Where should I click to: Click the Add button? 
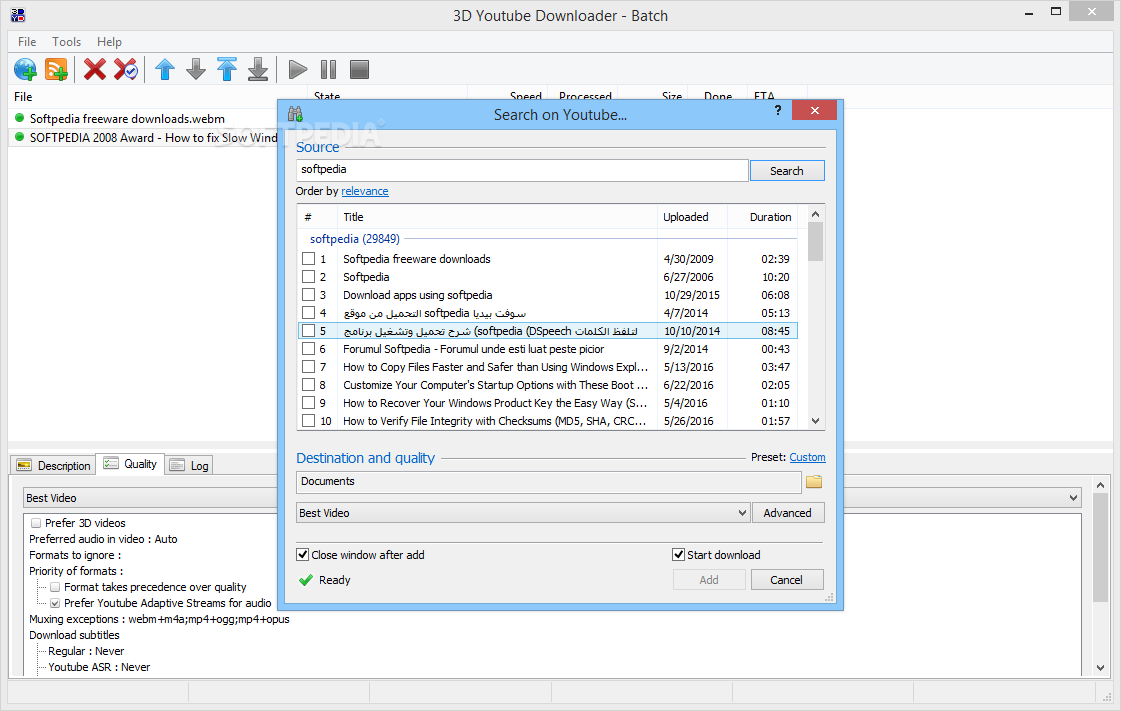click(x=709, y=580)
